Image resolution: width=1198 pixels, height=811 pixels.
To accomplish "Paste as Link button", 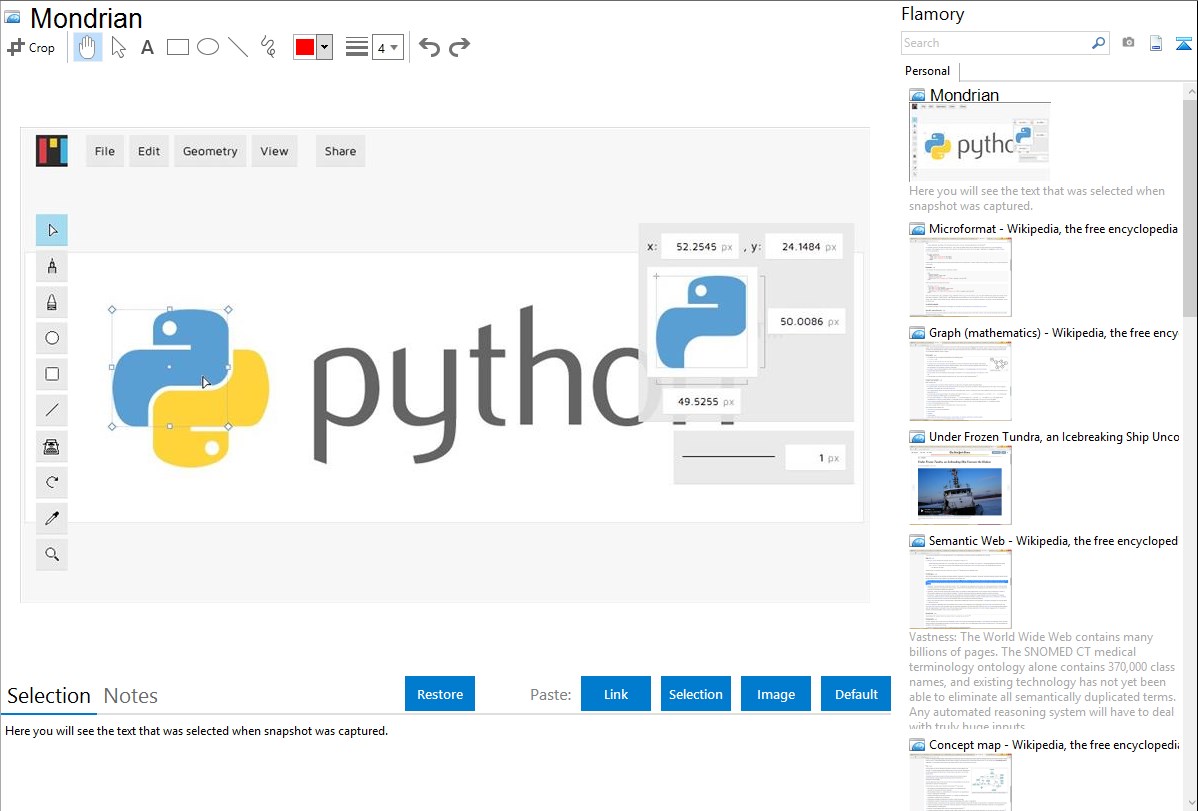I will (616, 694).
